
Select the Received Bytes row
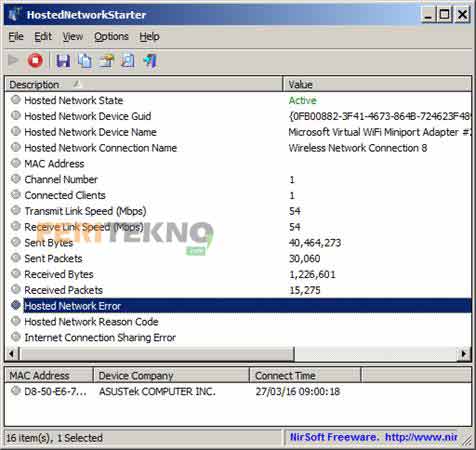pos(238,274)
